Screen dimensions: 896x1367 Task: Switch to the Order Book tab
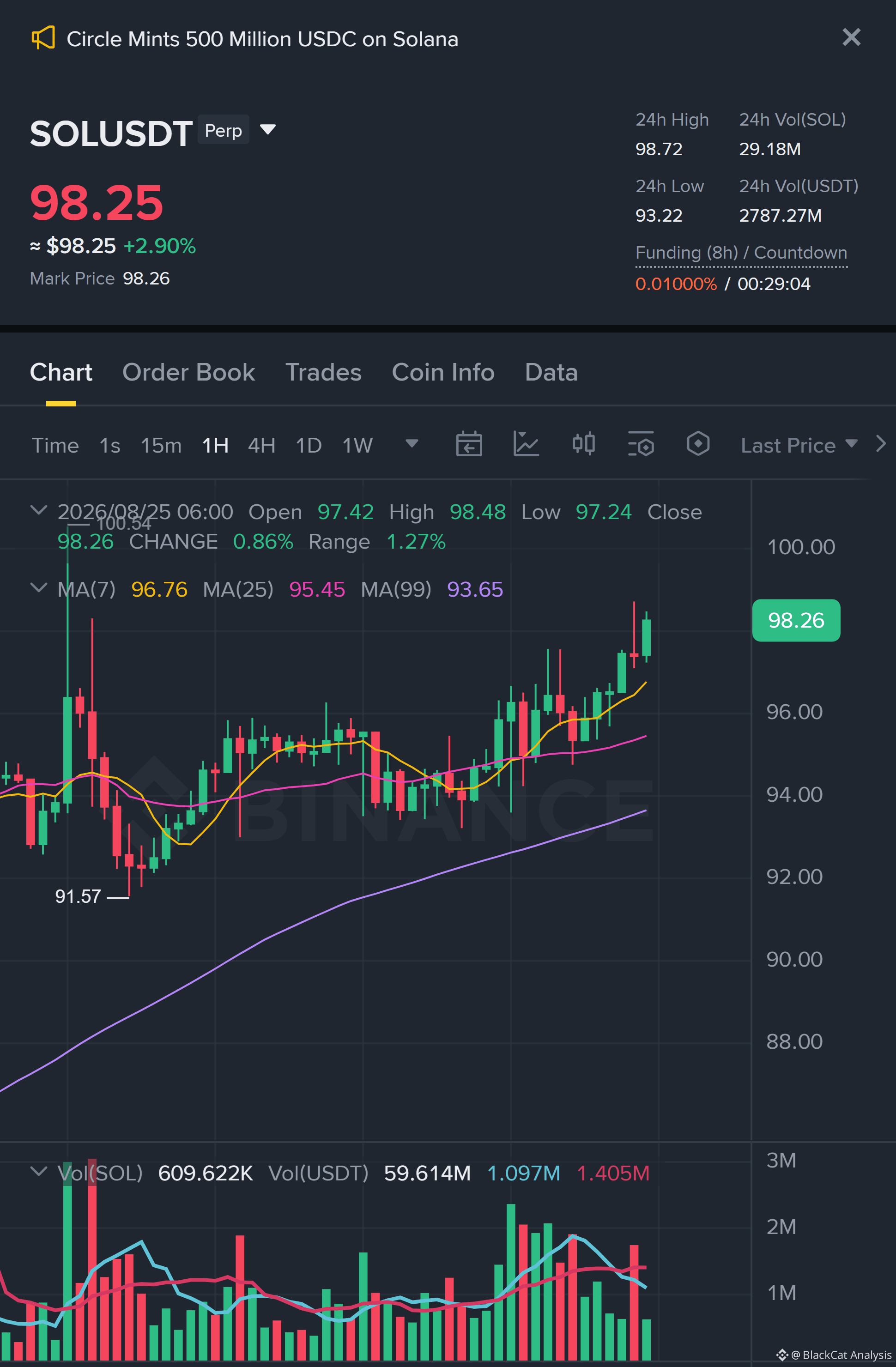tap(188, 372)
